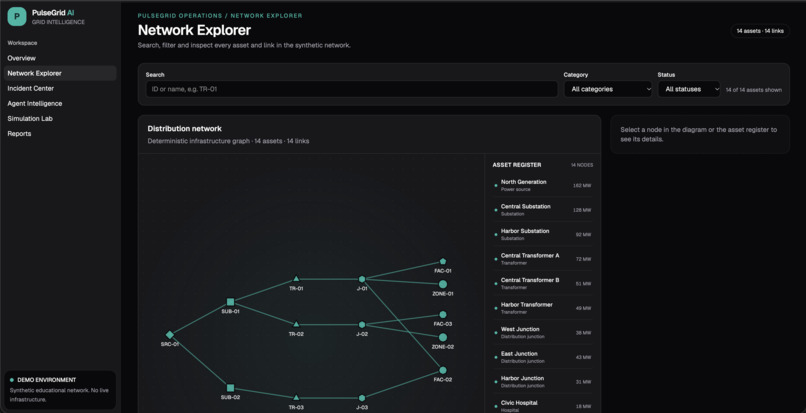
Task: Select the FAC-02 circle node
Action: pos(443,370)
